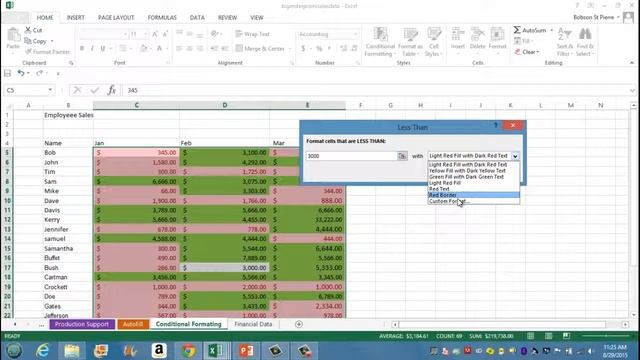640x360 pixels.
Task: Add a new sheet with plus icon
Action: 299,324
